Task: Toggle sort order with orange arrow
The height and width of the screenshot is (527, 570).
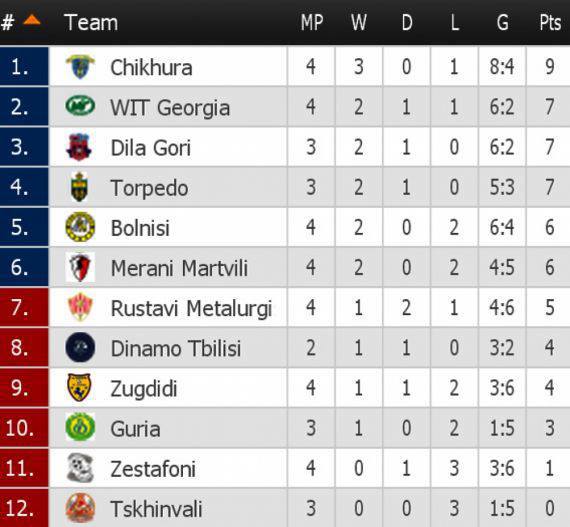Action: pos(32,19)
